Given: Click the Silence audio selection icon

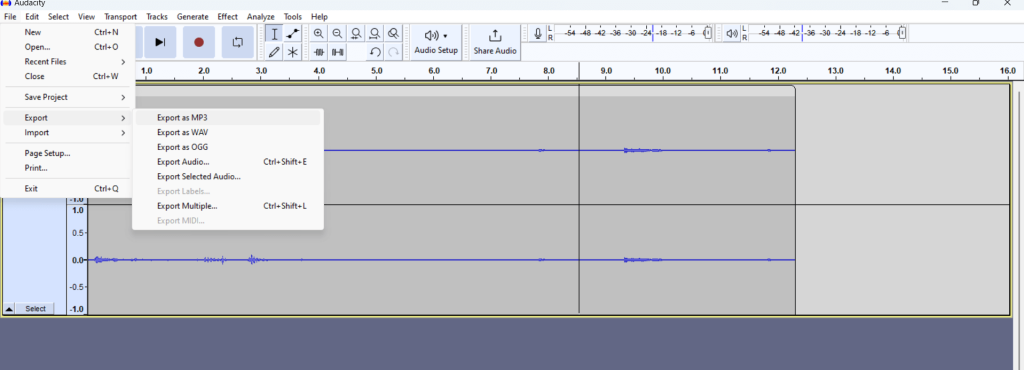Looking at the screenshot, I should (338, 52).
